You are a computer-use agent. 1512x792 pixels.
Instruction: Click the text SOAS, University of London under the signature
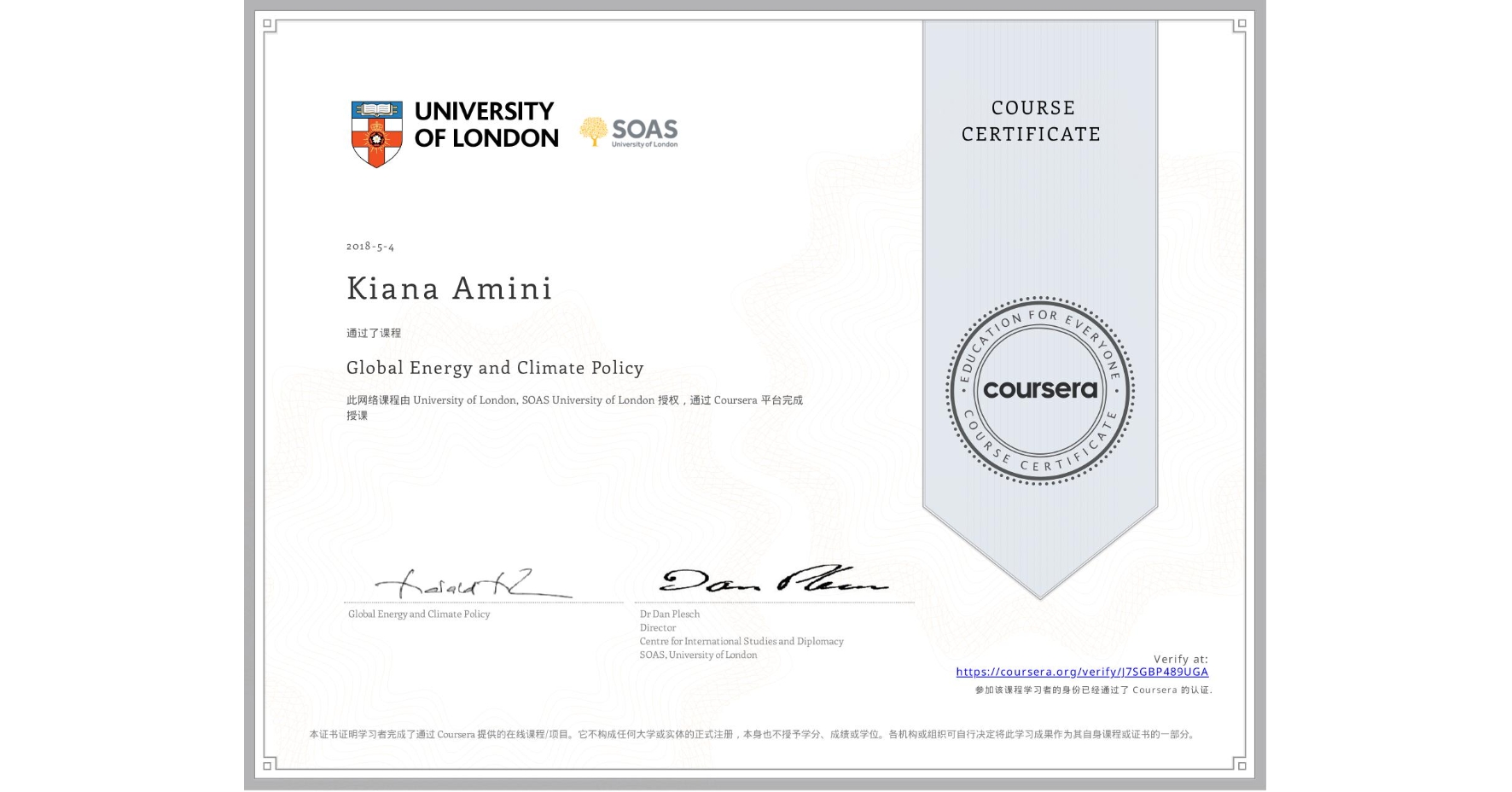698,655
